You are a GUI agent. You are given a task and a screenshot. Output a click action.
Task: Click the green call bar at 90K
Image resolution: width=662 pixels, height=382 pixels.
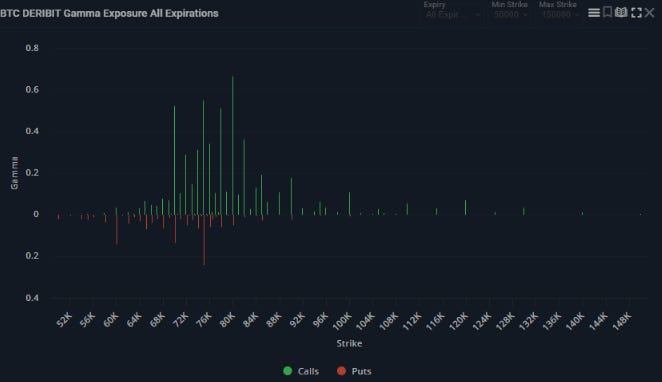tap(291, 196)
